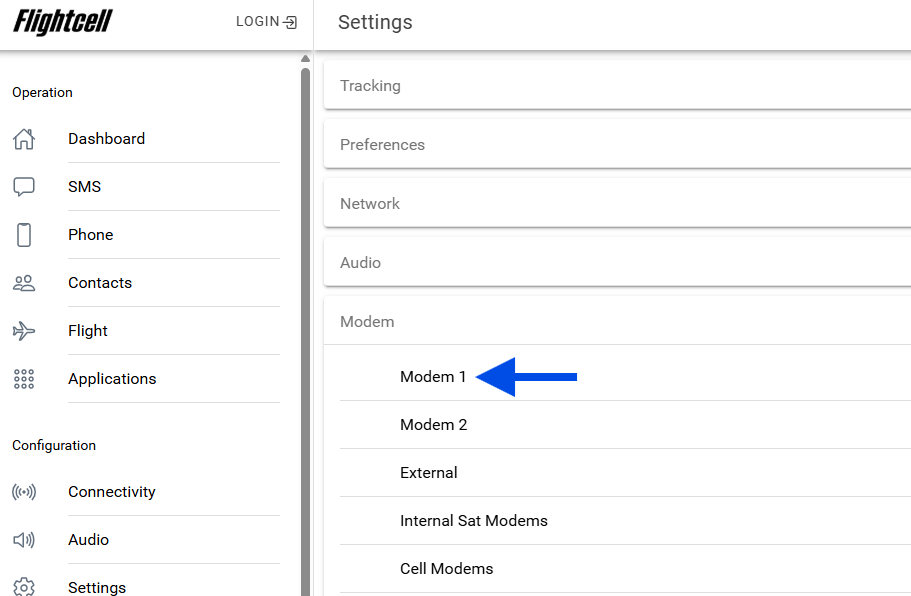This screenshot has width=911, height=596.
Task: Choose Internal Sat Modems option
Action: click(473, 521)
